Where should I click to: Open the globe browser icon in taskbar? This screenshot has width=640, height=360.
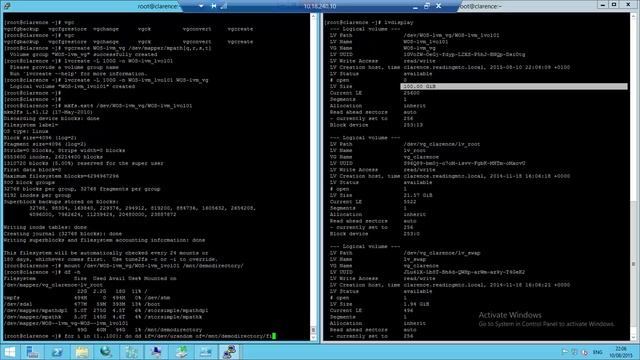coord(106,352)
